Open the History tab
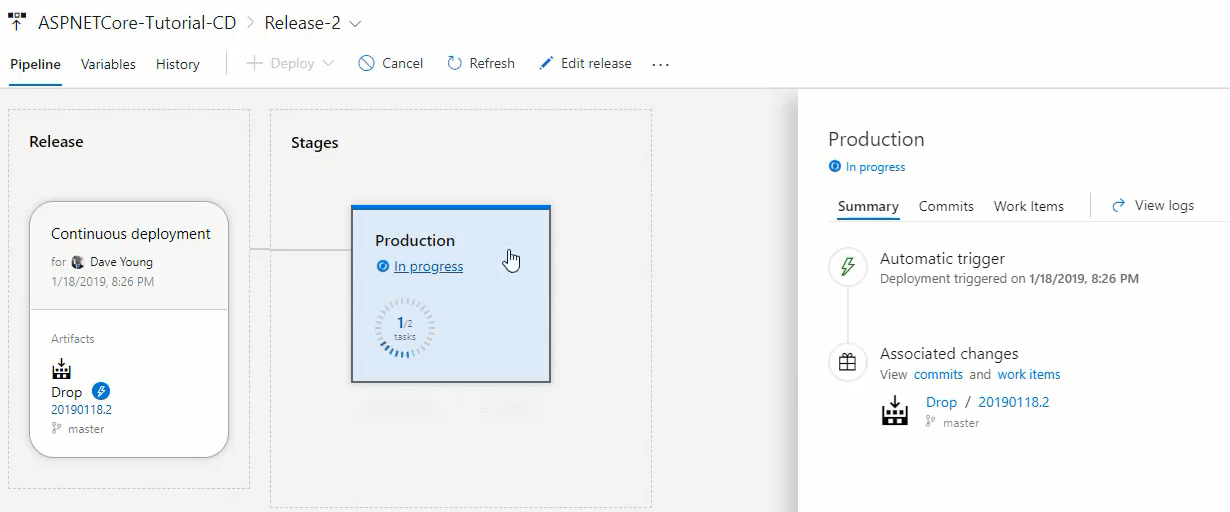The height and width of the screenshot is (512, 1230). (178, 64)
